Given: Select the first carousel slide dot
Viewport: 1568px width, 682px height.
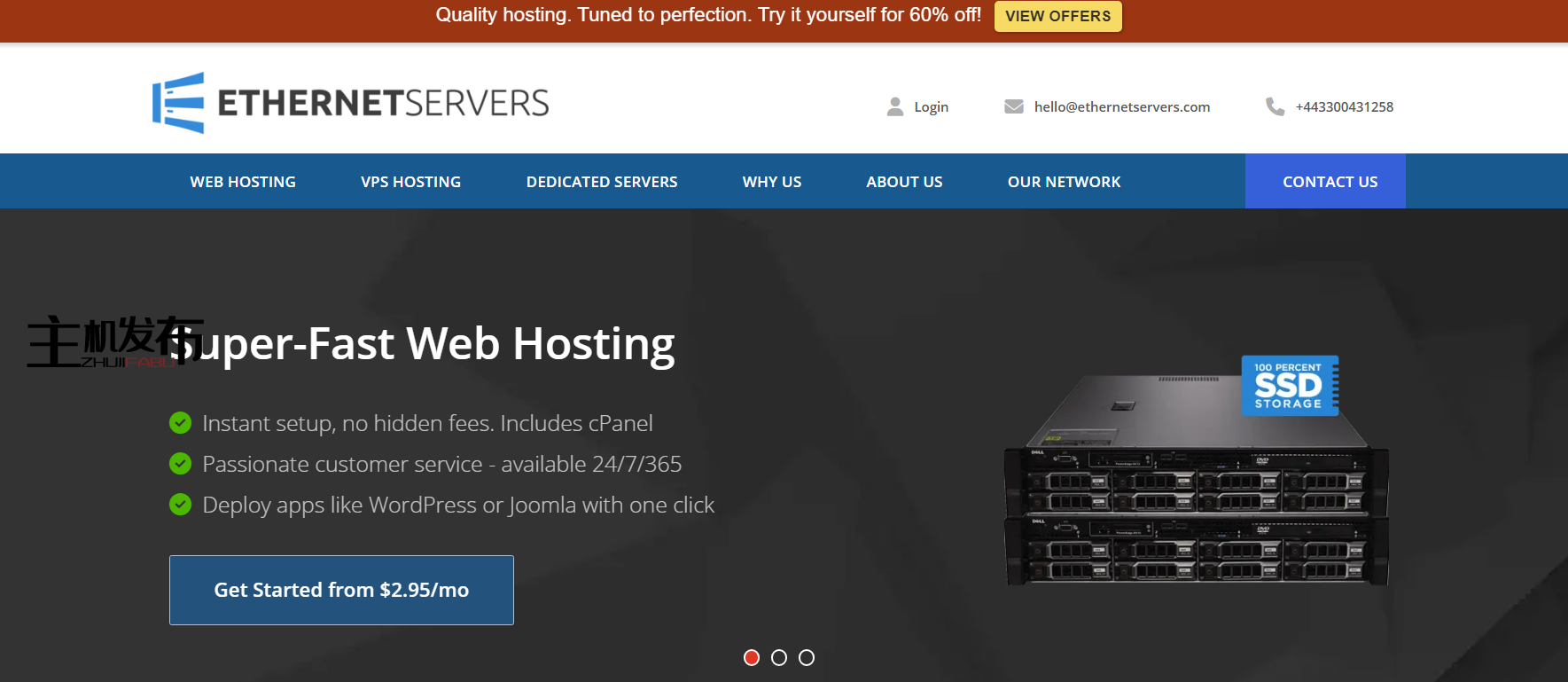Looking at the screenshot, I should (x=752, y=657).
